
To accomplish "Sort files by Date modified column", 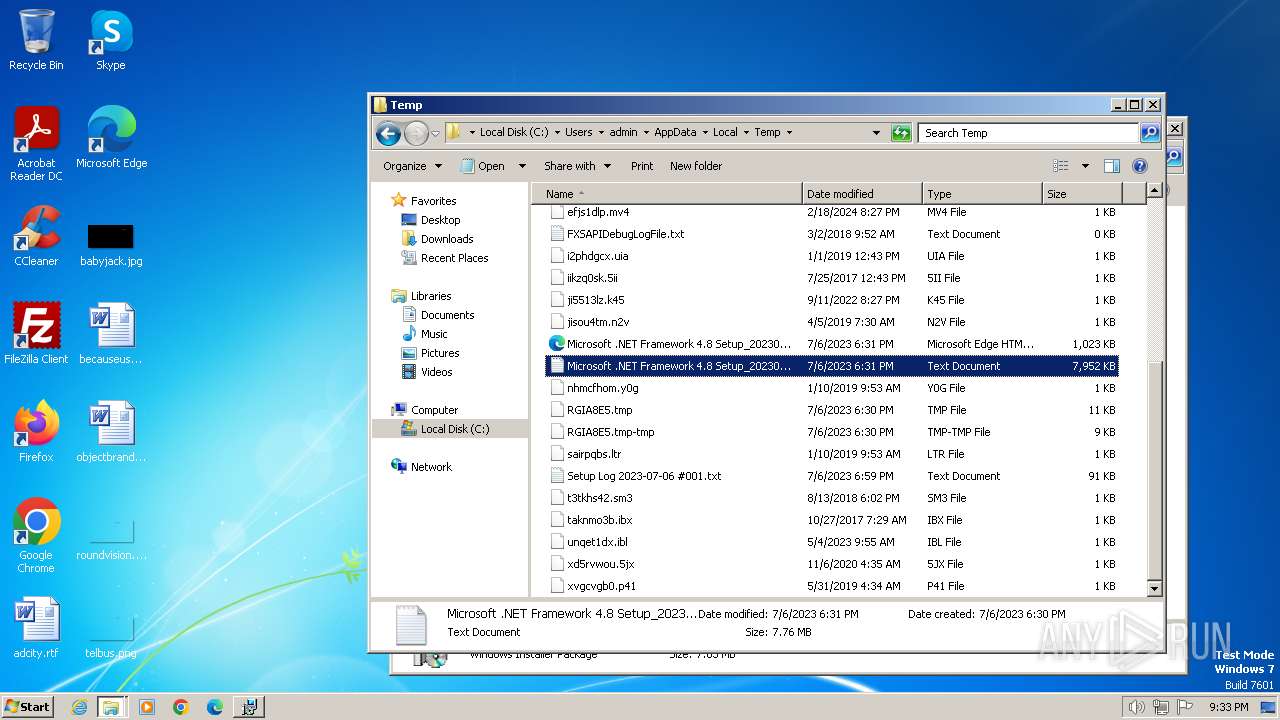I will (x=862, y=194).
